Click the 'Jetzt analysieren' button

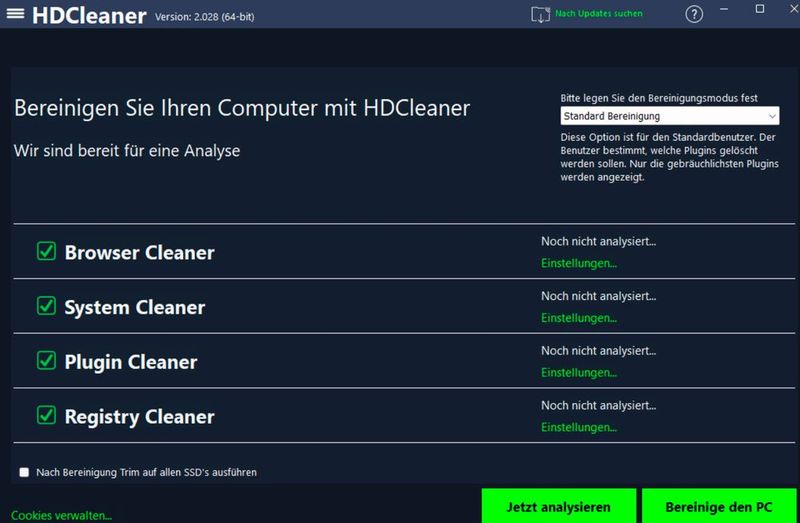(x=559, y=507)
